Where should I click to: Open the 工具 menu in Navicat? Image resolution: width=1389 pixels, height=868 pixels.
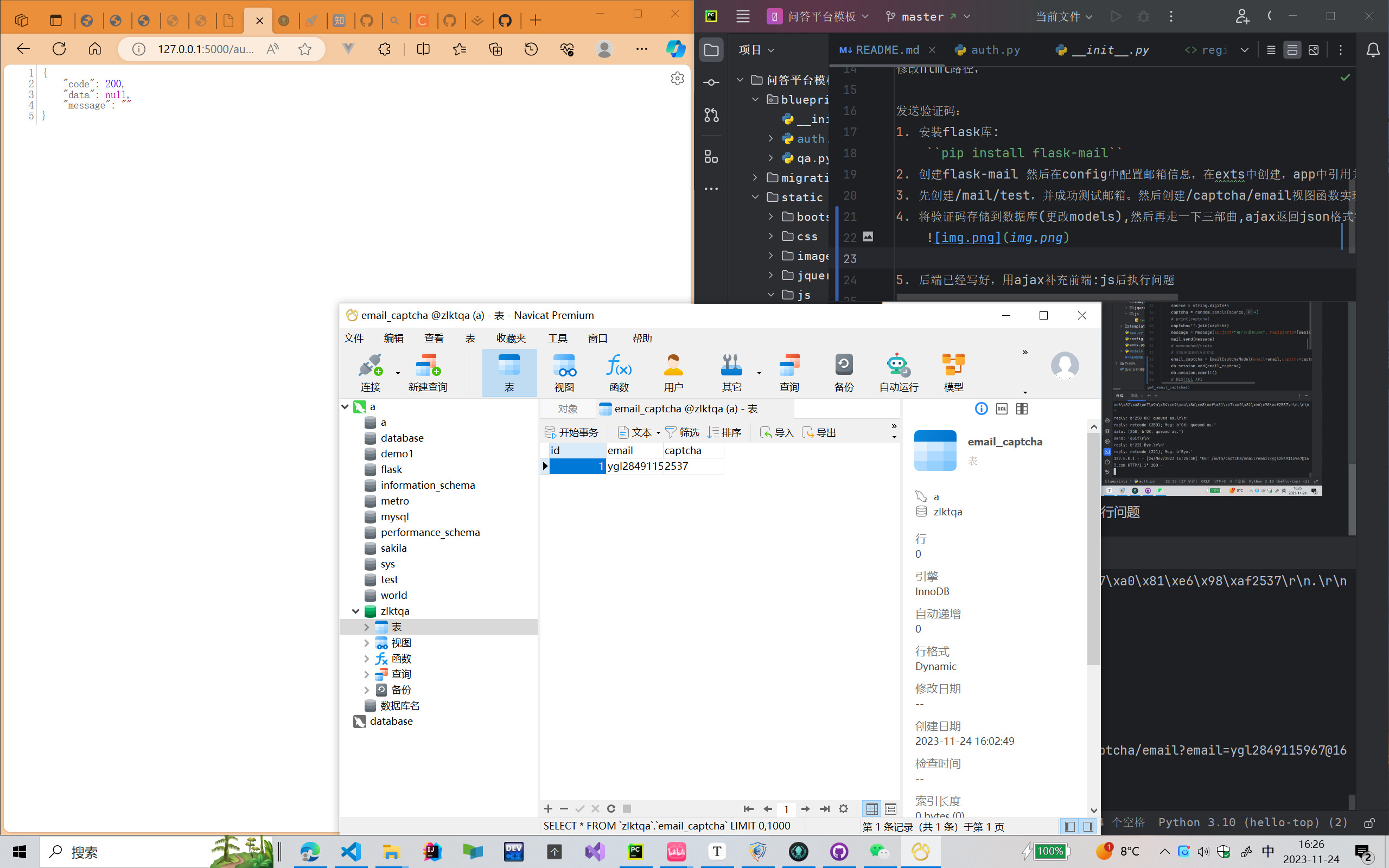pyautogui.click(x=557, y=338)
